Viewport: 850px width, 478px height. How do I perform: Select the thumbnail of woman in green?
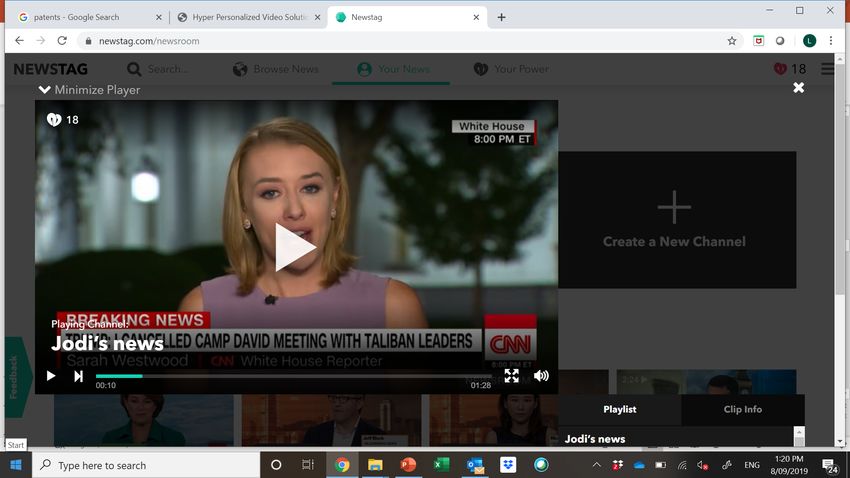click(144, 421)
